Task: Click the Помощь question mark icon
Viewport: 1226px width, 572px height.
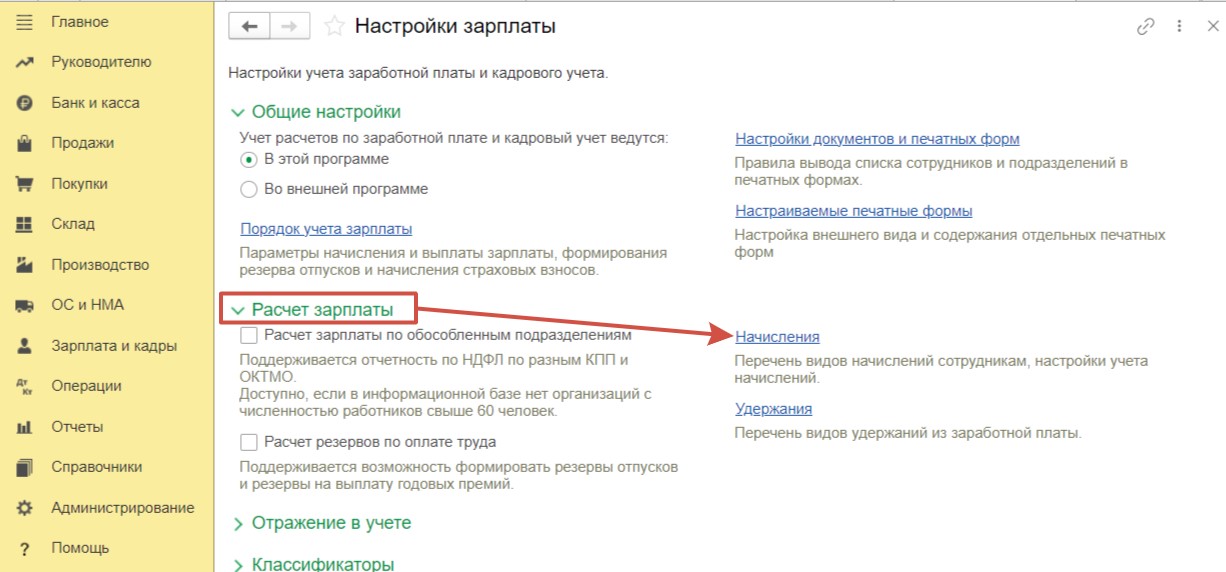Action: [25, 549]
